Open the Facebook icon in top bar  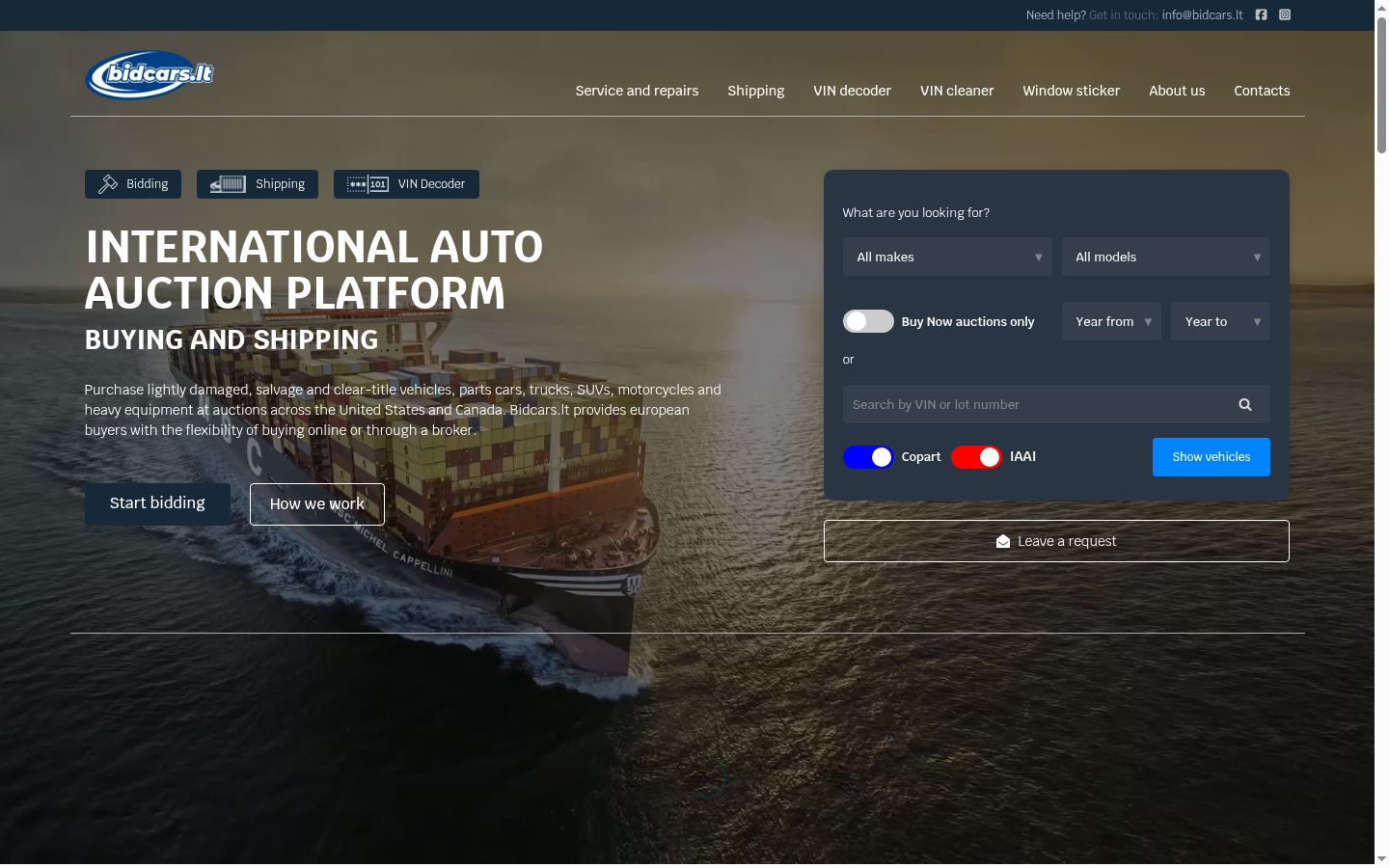tap(1261, 14)
